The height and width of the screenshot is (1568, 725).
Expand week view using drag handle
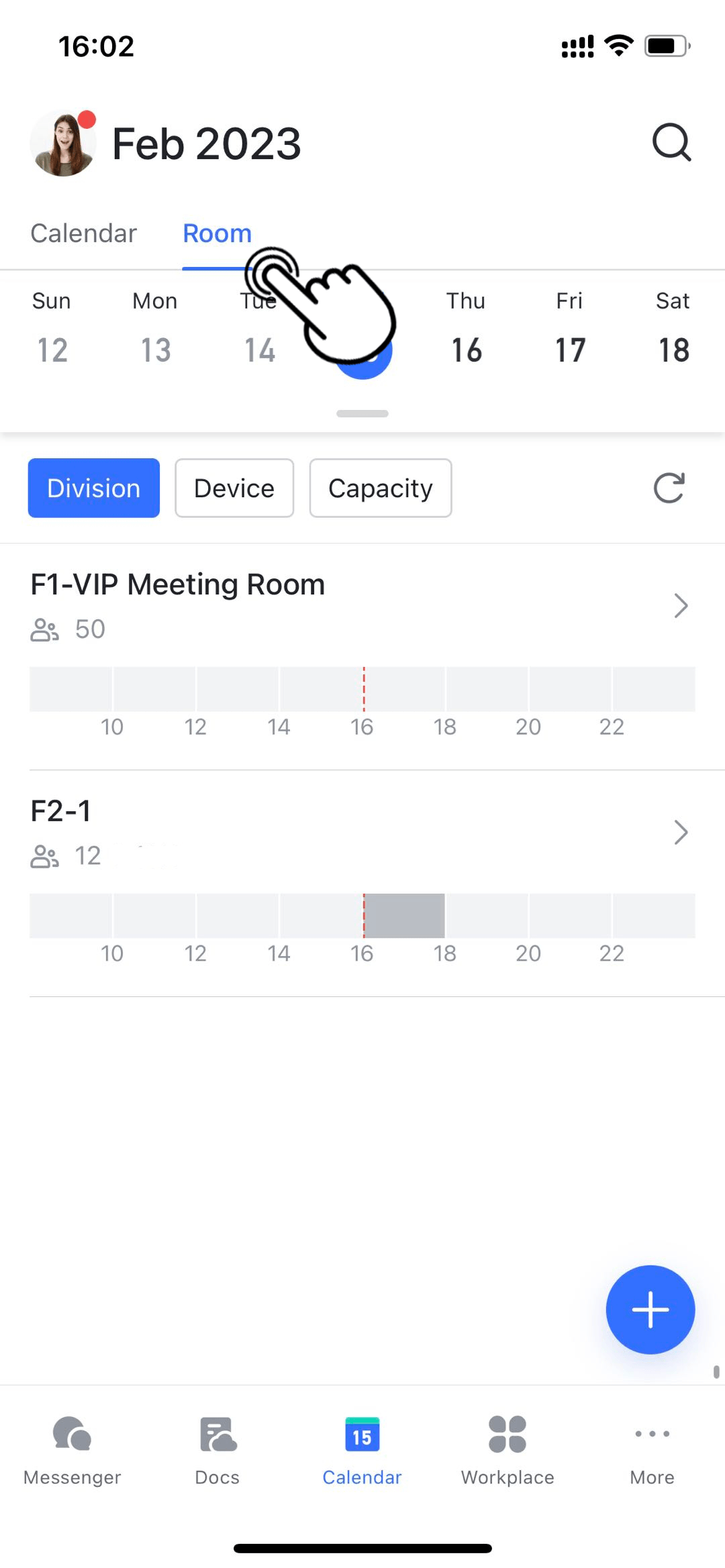point(362,413)
